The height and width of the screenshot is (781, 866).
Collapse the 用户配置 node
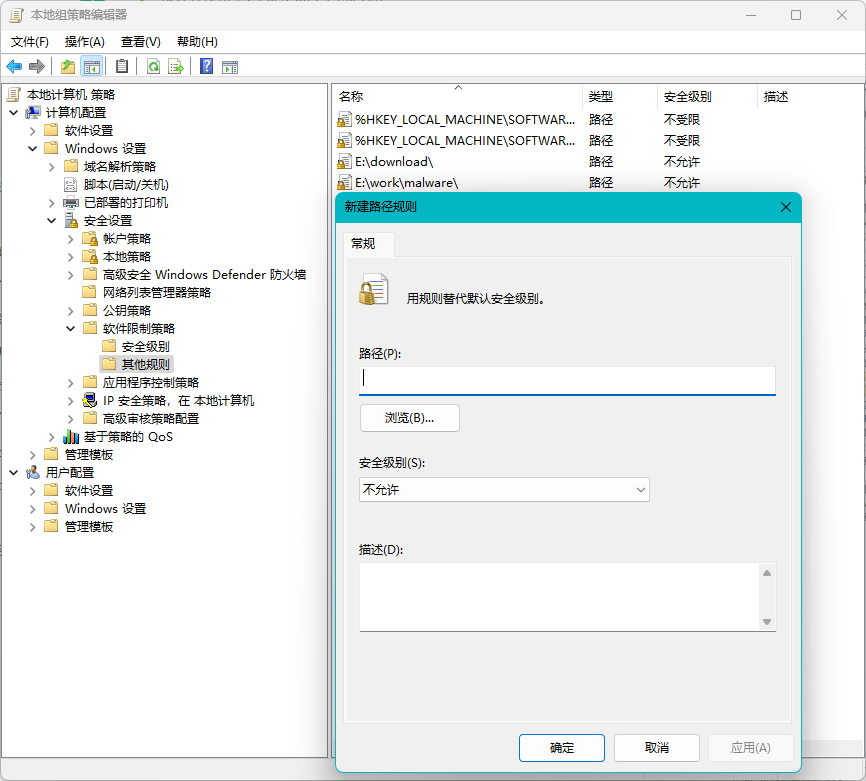tap(14, 473)
